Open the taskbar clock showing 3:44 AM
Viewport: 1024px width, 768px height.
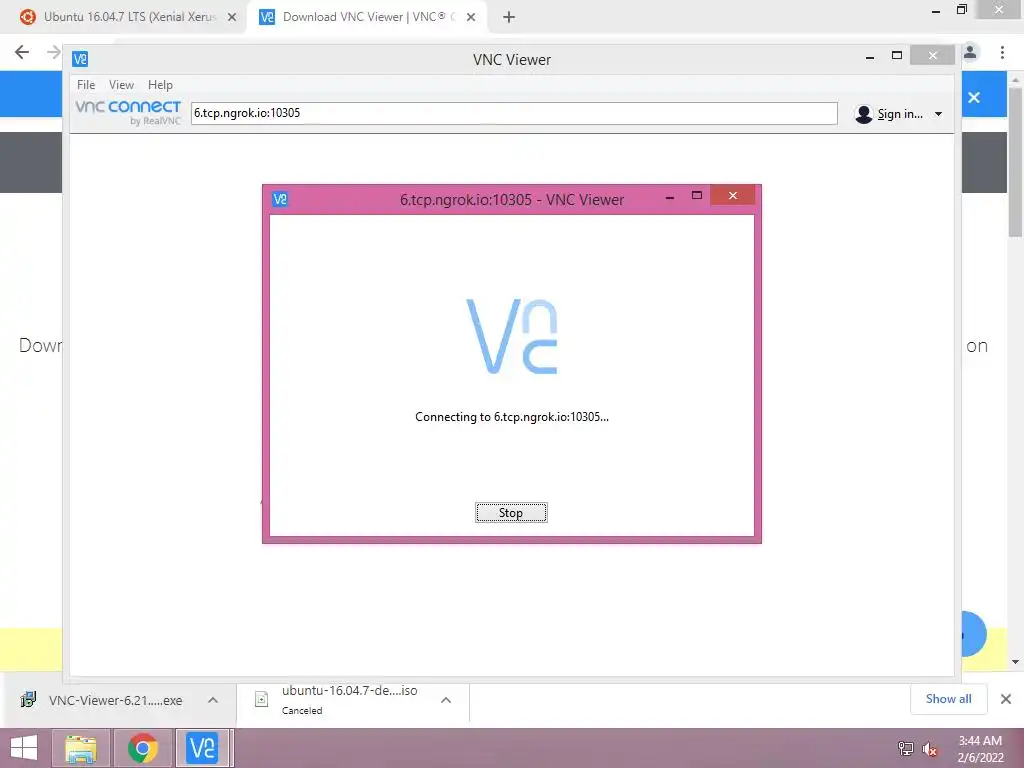coord(980,749)
